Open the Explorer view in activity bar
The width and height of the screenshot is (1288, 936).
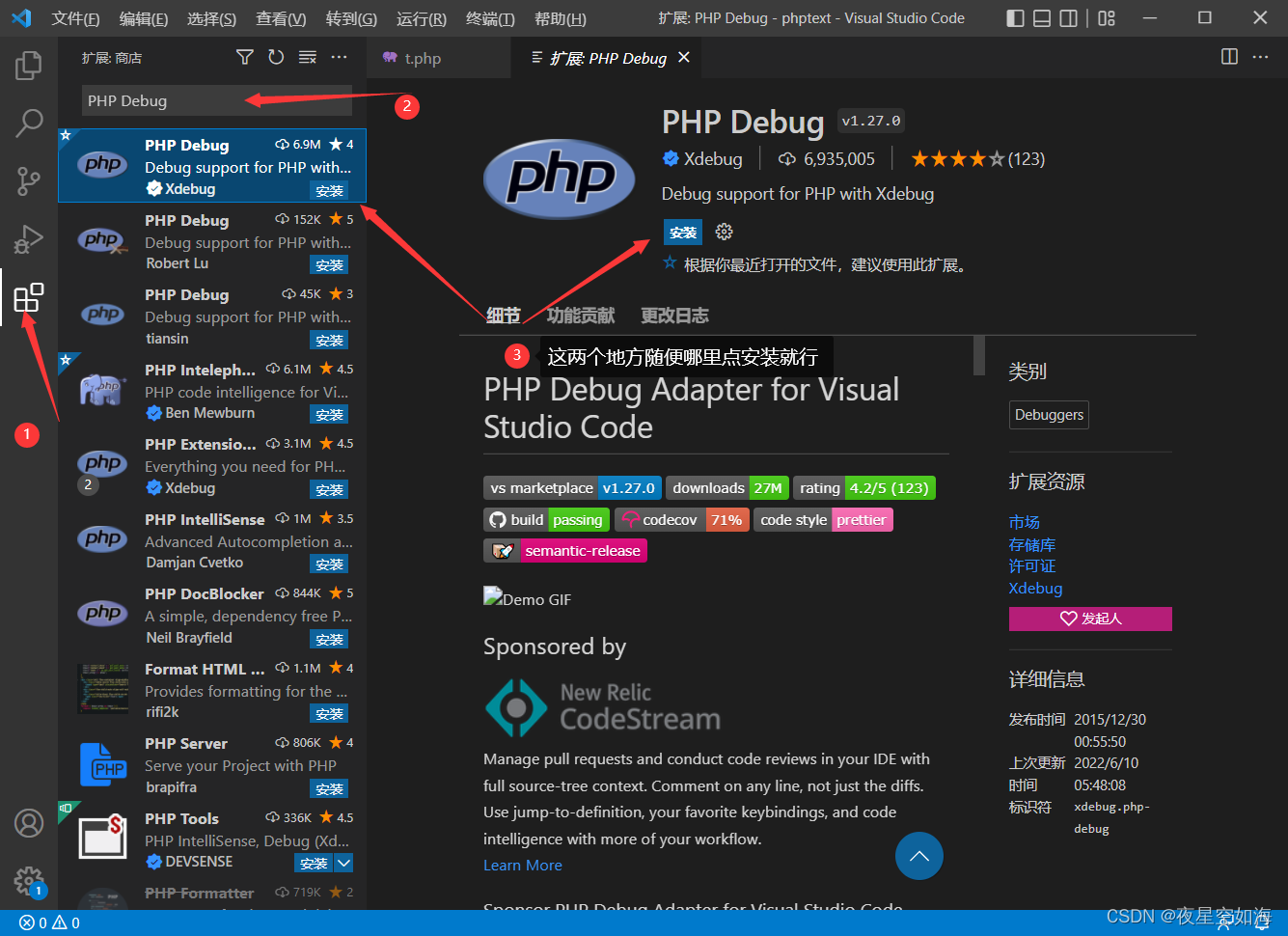coord(29,66)
